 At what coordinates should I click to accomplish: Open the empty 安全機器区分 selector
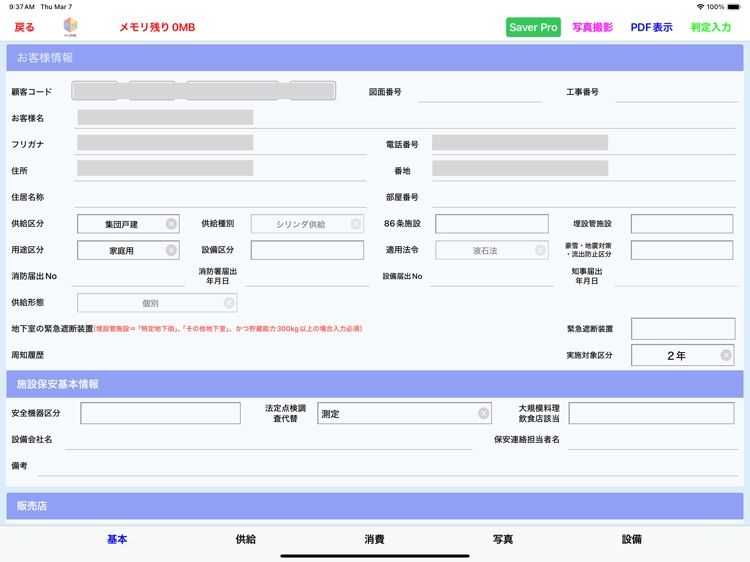pyautogui.click(x=160, y=413)
